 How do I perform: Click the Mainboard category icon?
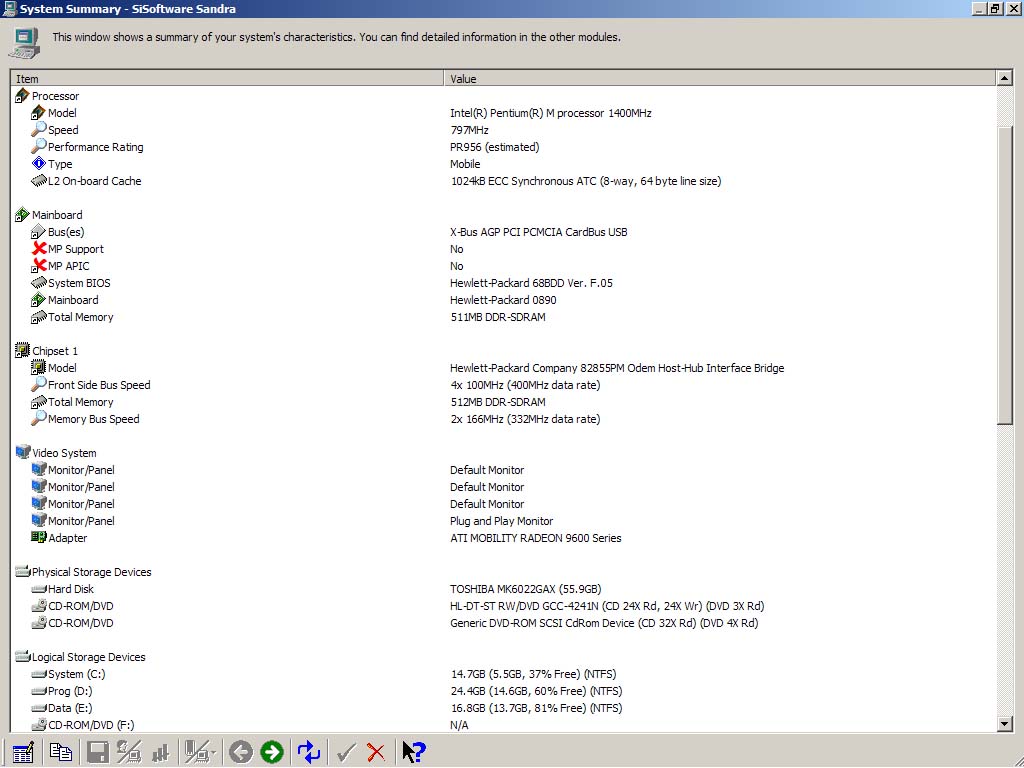pyautogui.click(x=22, y=215)
